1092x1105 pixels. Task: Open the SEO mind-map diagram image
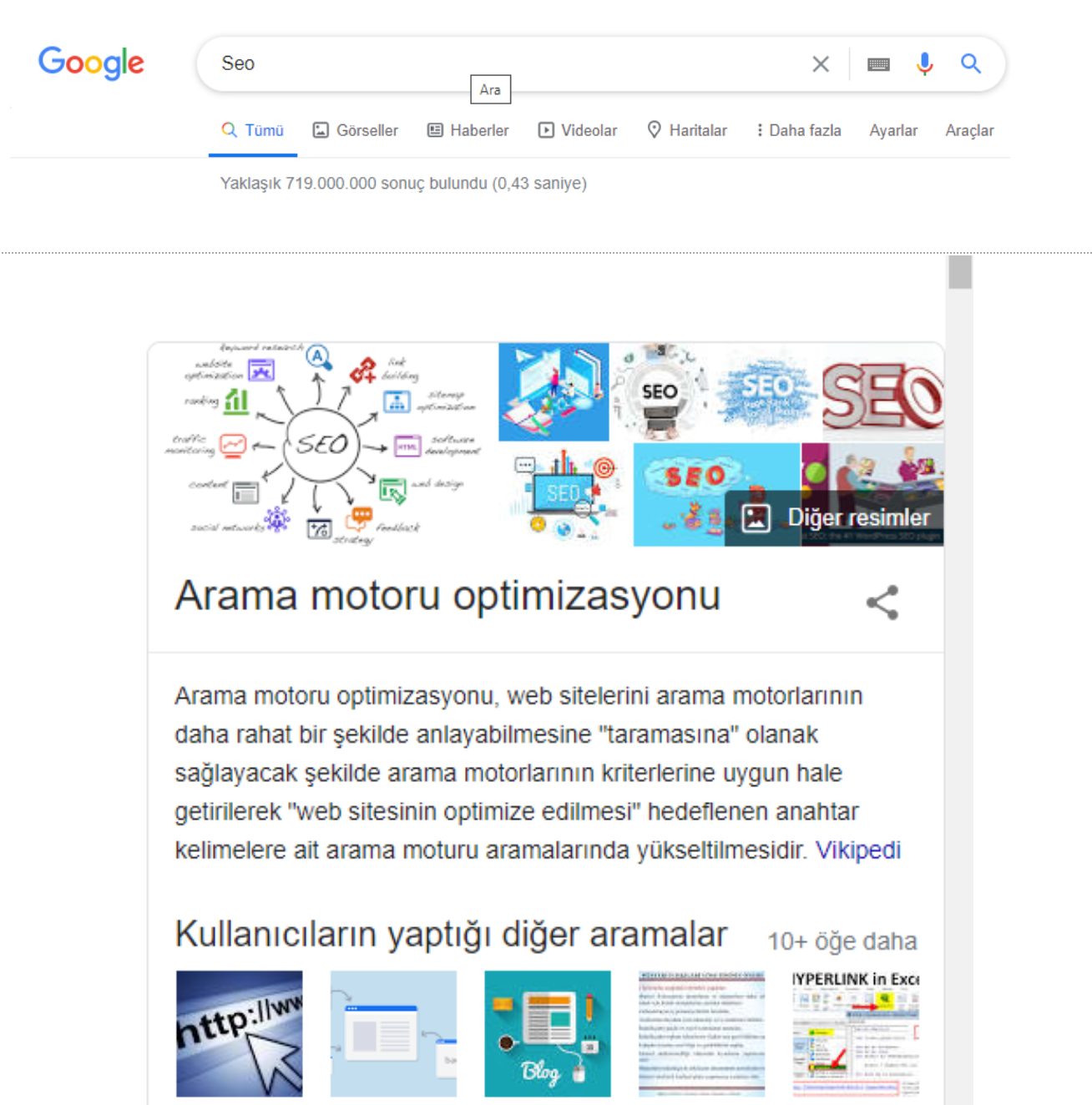(x=324, y=445)
